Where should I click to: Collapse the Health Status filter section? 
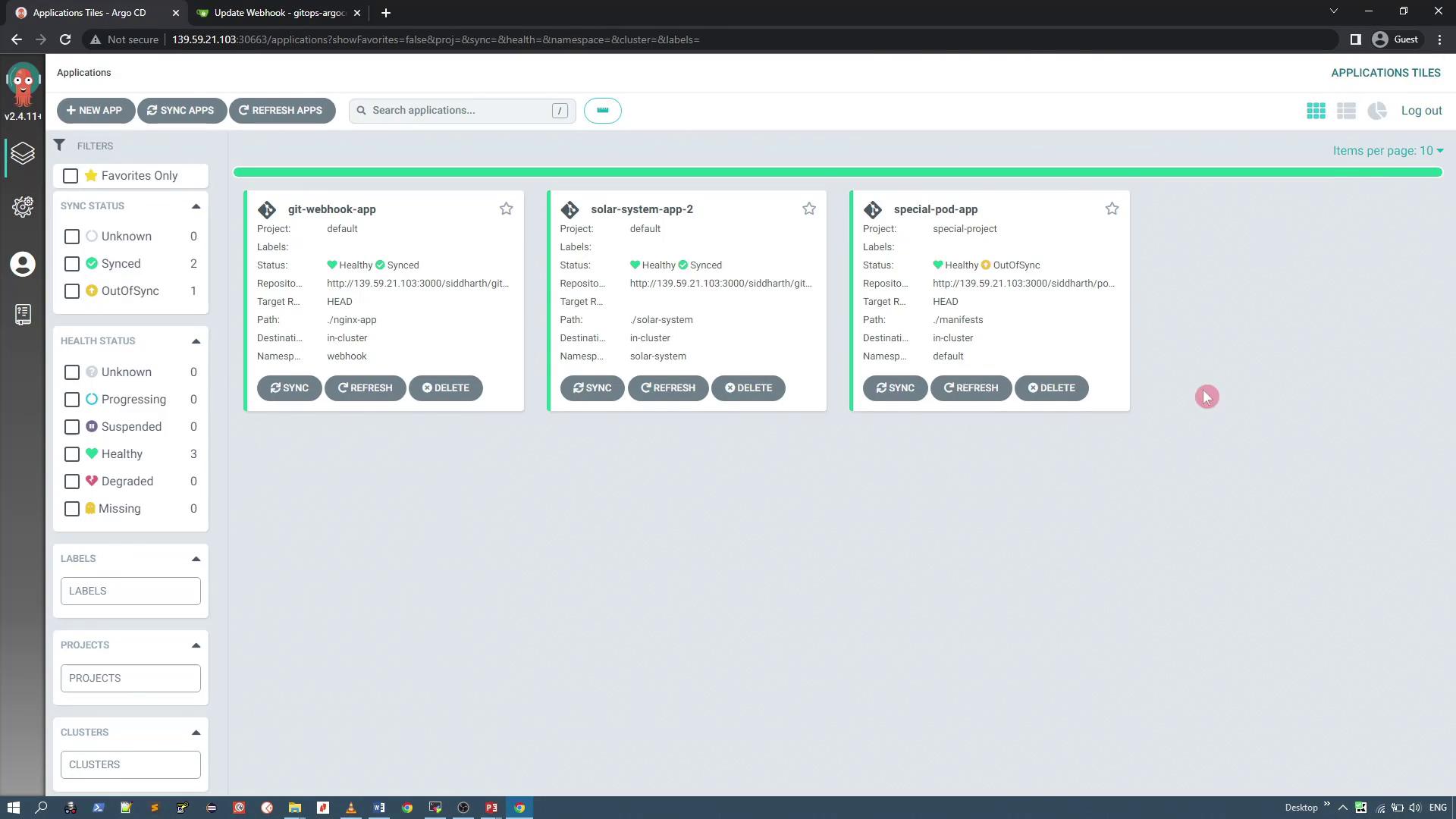[196, 341]
